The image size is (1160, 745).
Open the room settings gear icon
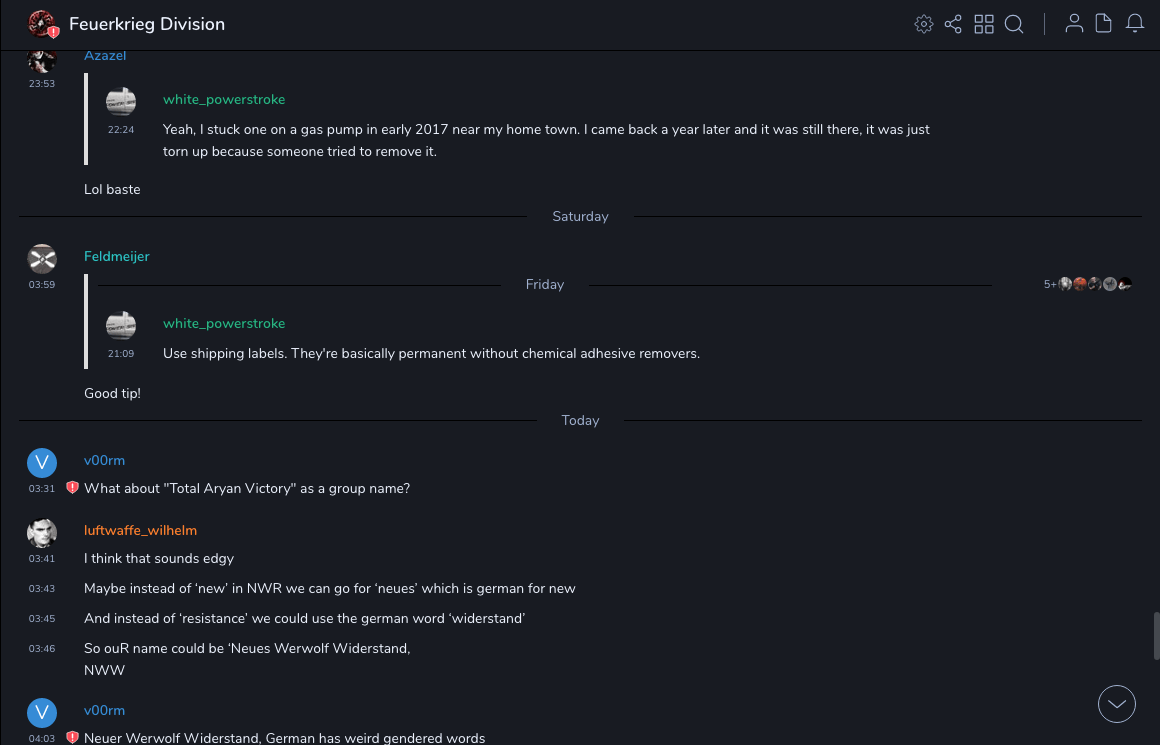(x=924, y=24)
